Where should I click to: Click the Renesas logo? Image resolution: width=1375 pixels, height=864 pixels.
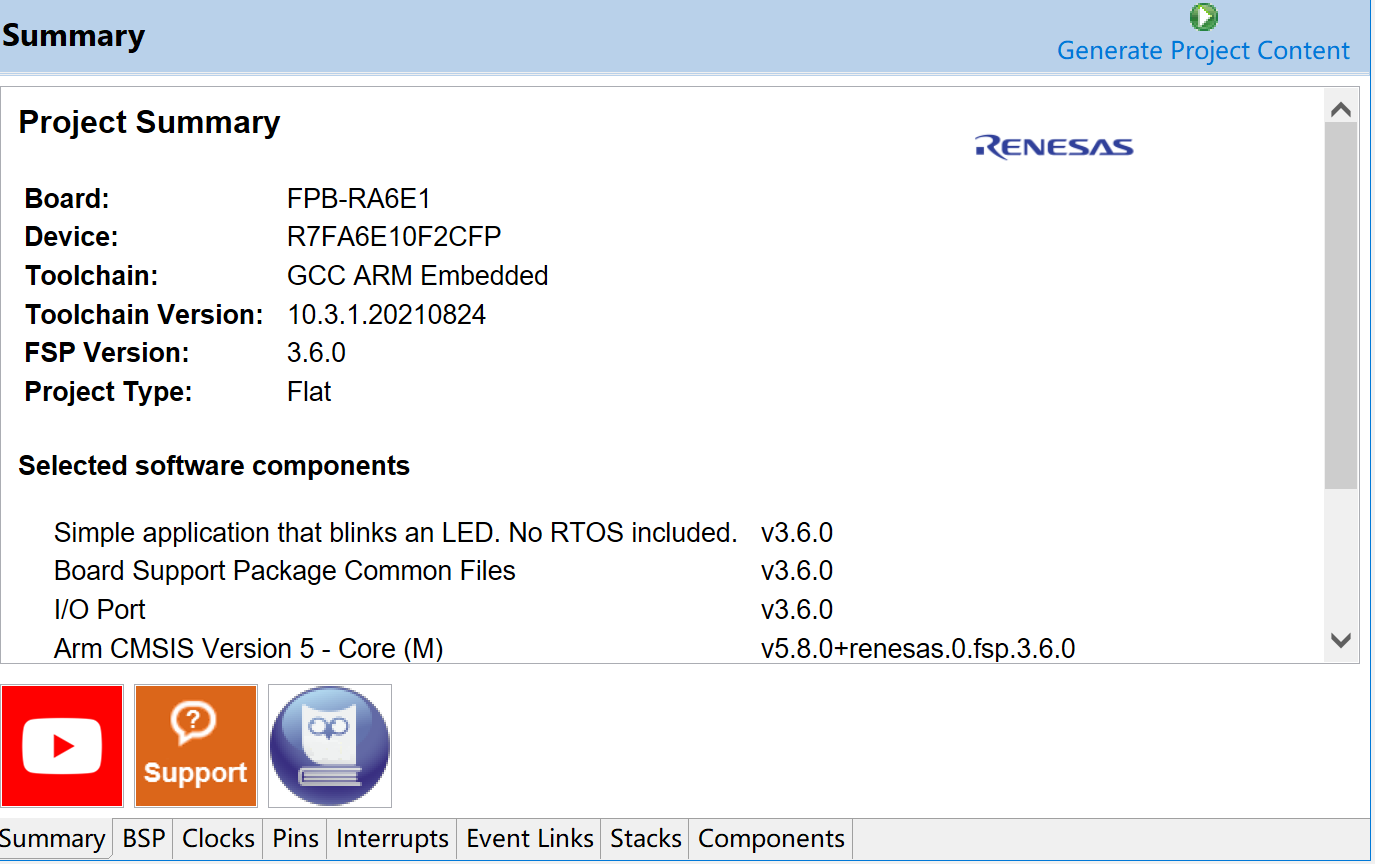(1054, 147)
